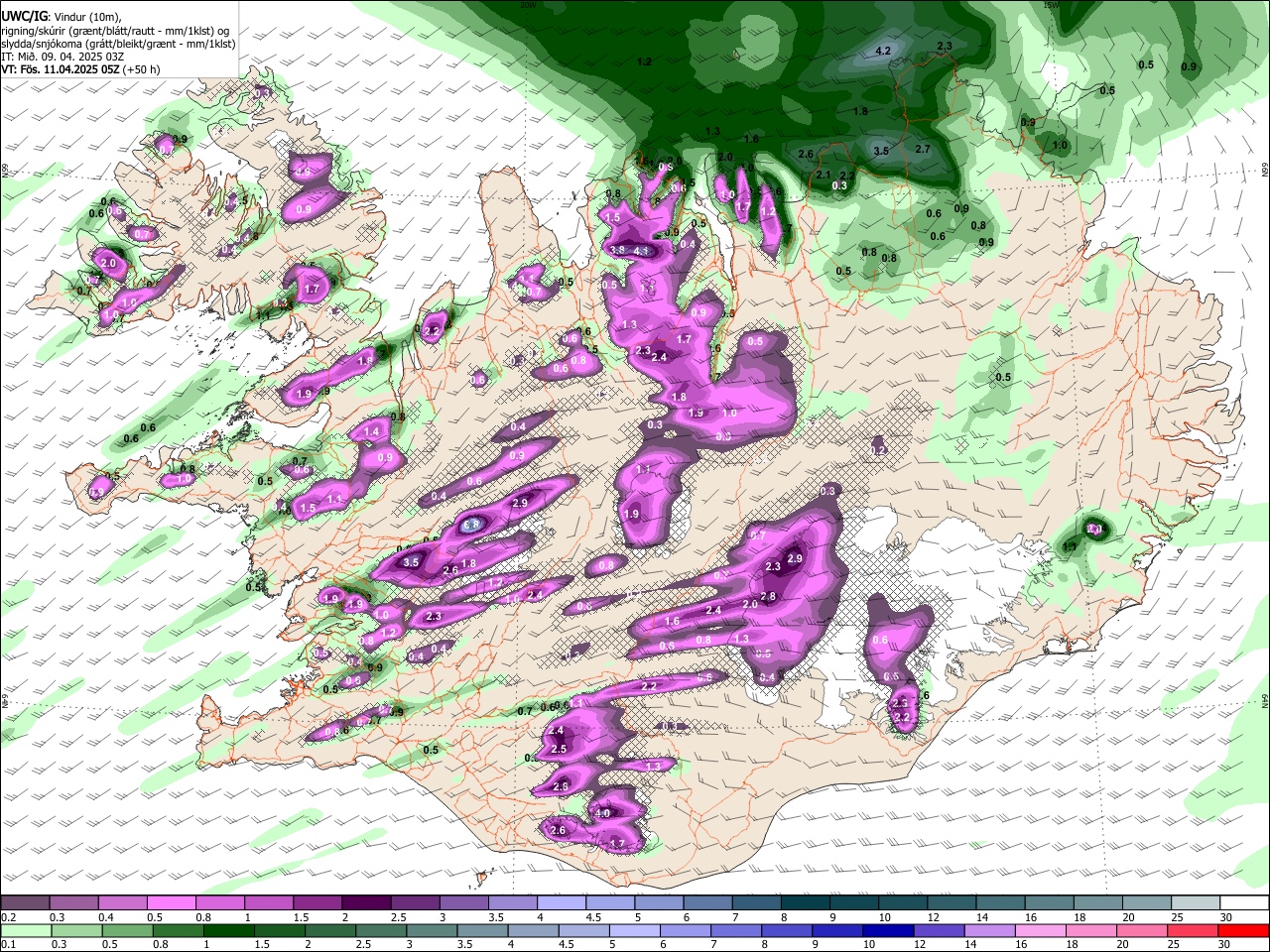1270x952 pixels.
Task: Pick the white 30 swatch in snow legend
Action: (1244, 903)
